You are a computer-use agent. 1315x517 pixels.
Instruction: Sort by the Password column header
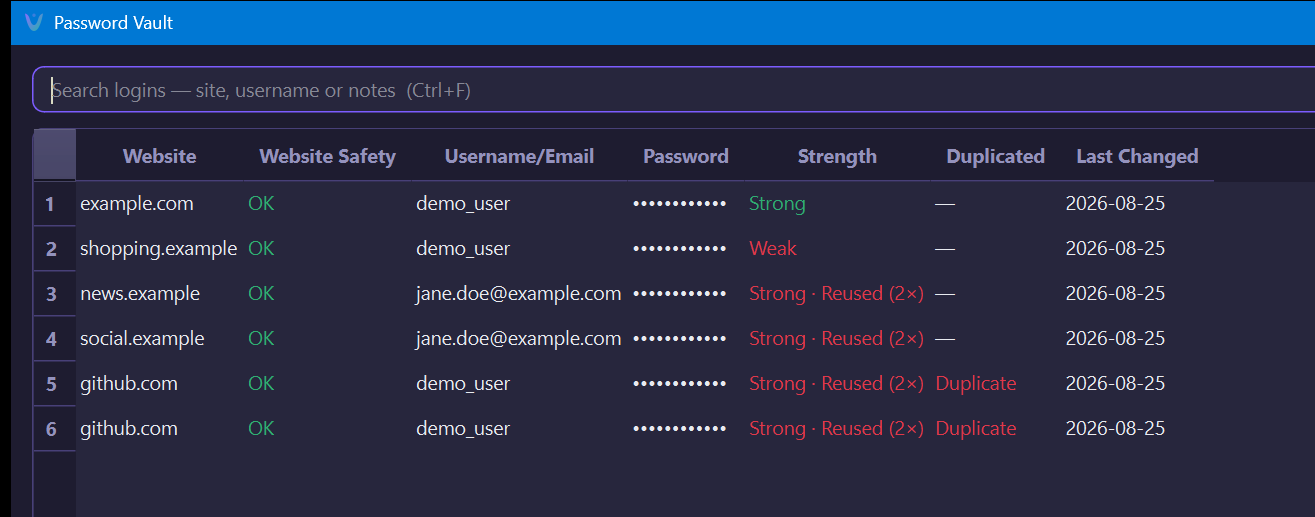coord(686,156)
